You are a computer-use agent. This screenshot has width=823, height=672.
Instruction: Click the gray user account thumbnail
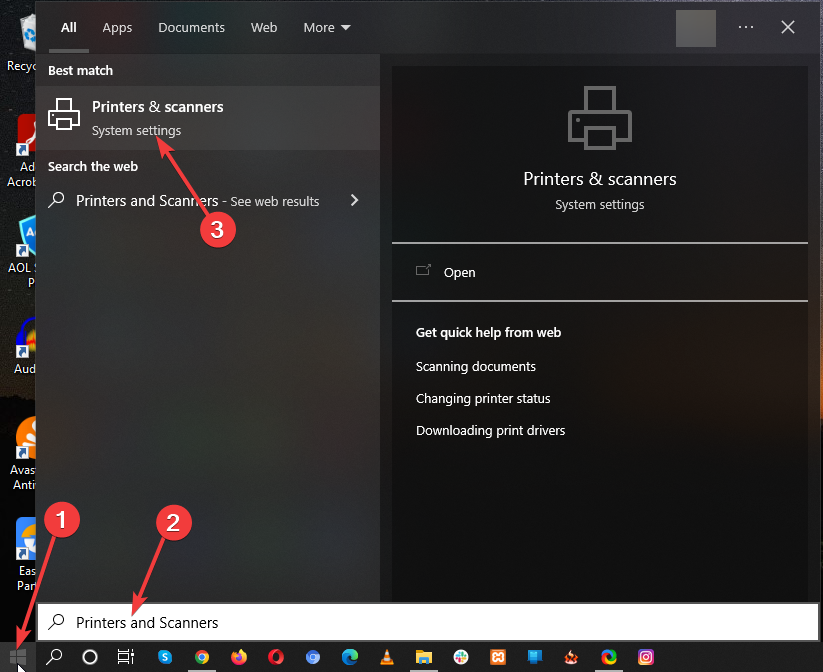696,28
